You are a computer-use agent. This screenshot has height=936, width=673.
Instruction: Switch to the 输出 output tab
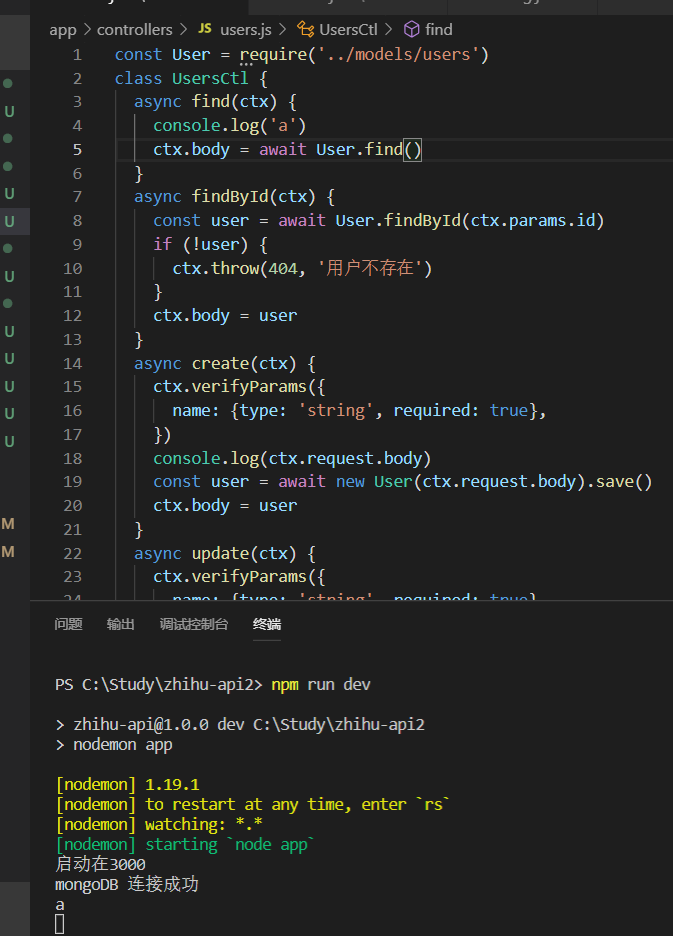(x=120, y=624)
